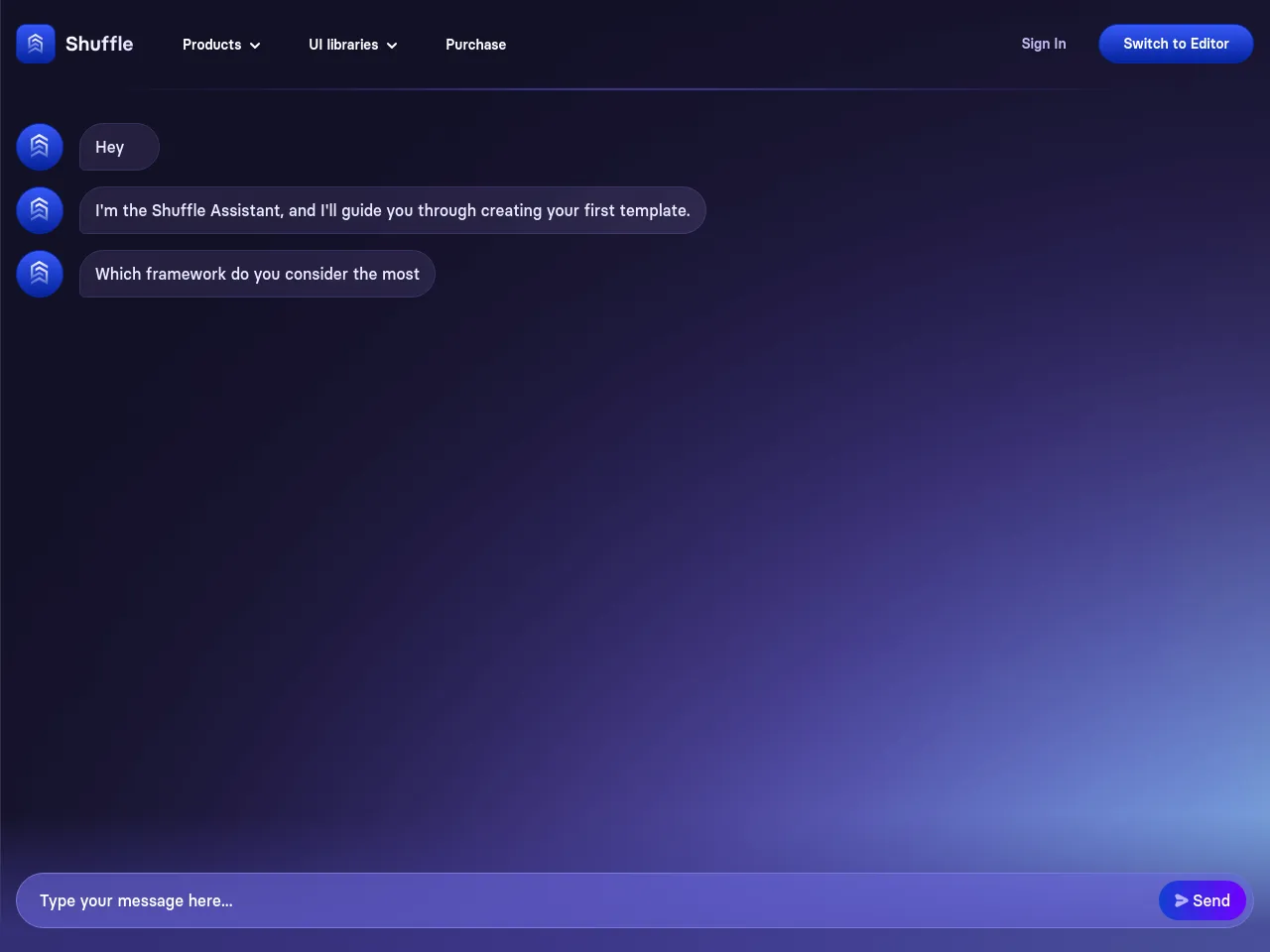1270x952 pixels.
Task: Click the Shuffle brand name text
Action: pos(99,44)
